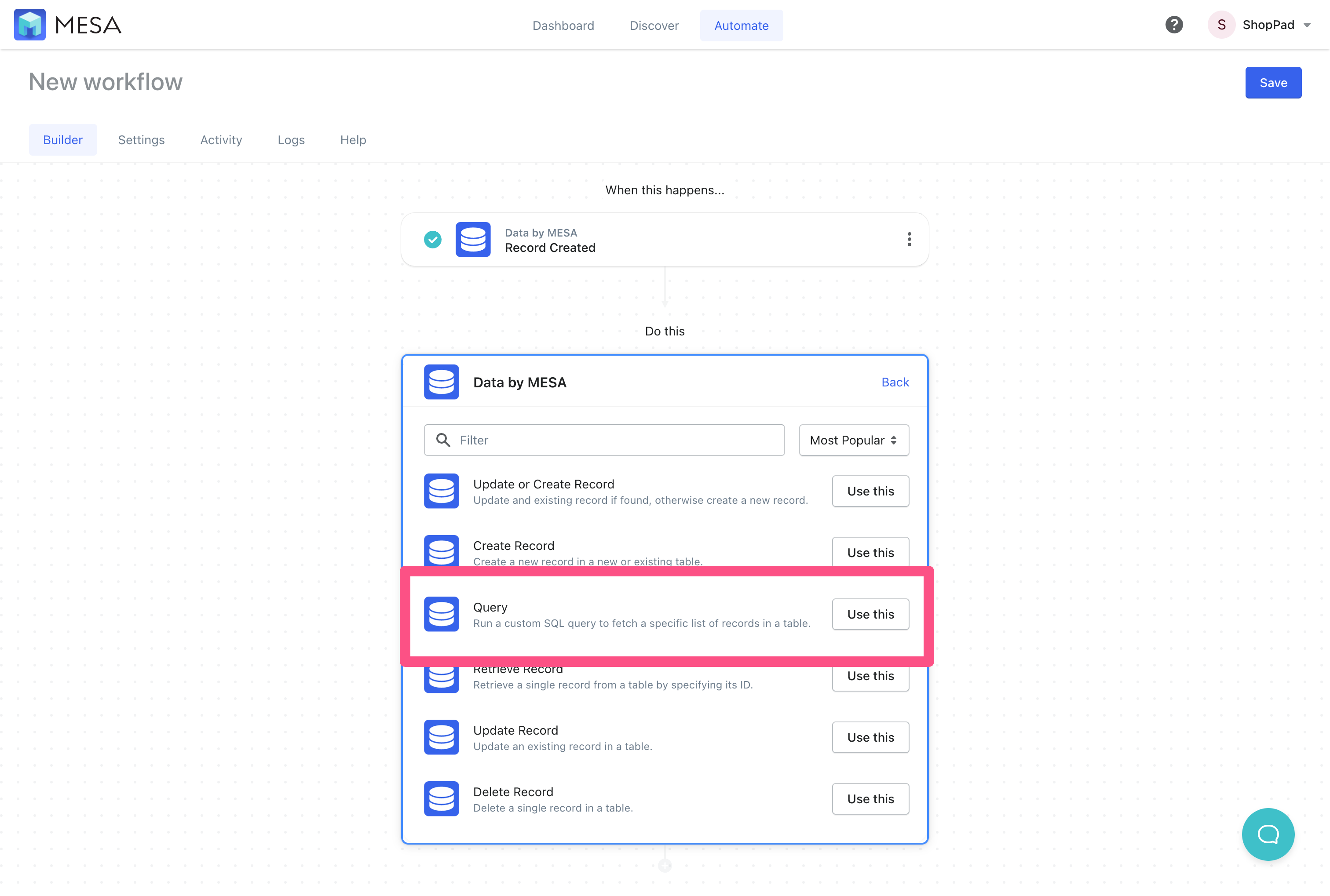The width and height of the screenshot is (1330, 896).
Task: Open the Most Popular sort dropdown
Action: point(854,440)
